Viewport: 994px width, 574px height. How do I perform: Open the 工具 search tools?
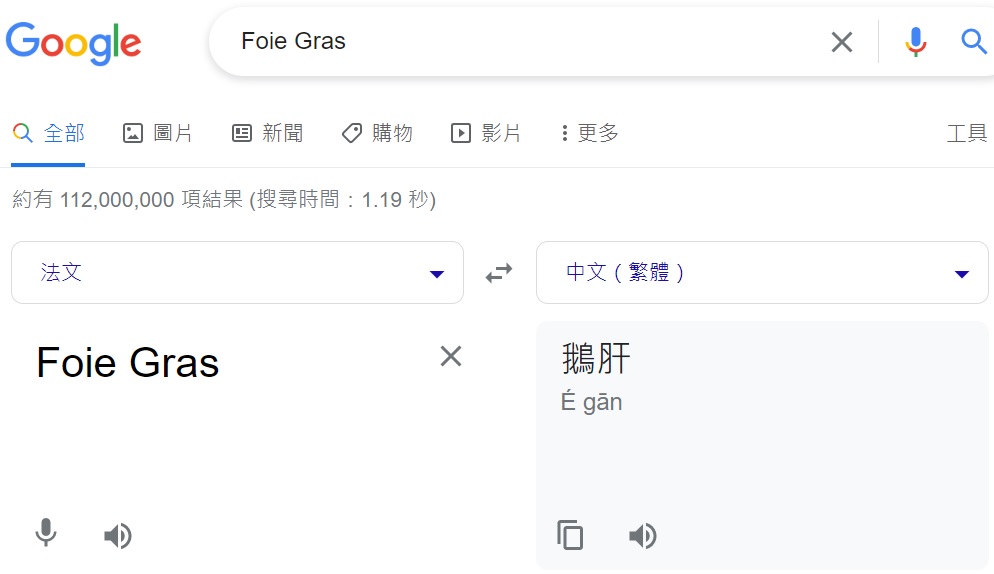[967, 134]
